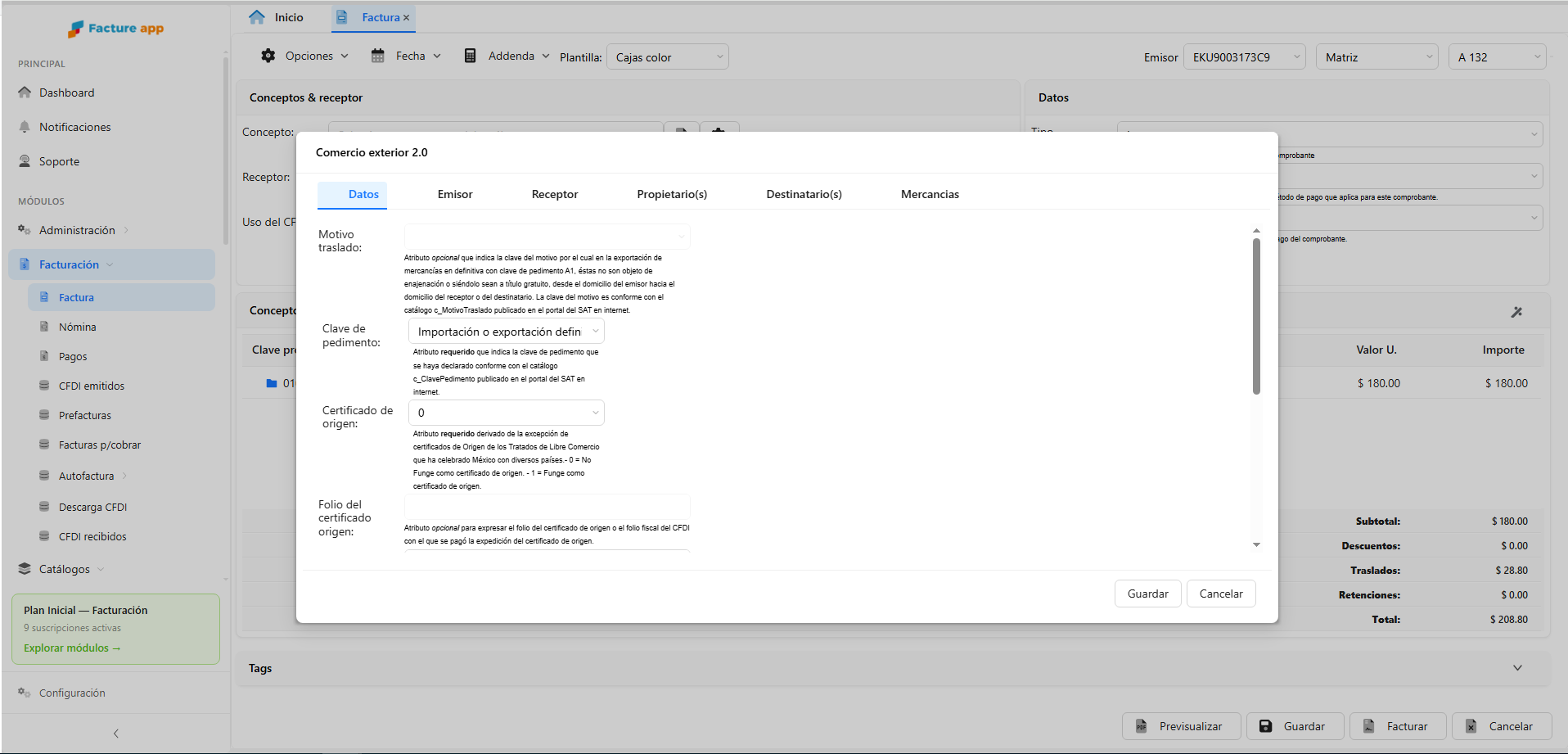Click the Catálogos stack icon
Image resolution: width=1568 pixels, height=754 pixels.
pos(25,569)
